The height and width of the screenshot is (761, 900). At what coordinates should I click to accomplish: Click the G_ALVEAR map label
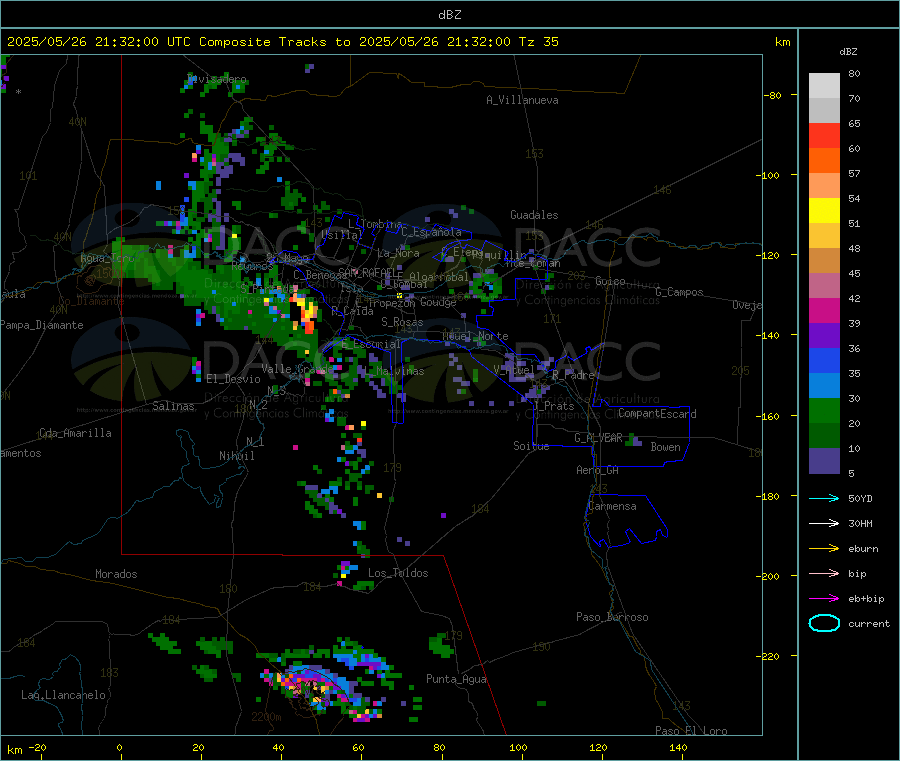[598, 438]
